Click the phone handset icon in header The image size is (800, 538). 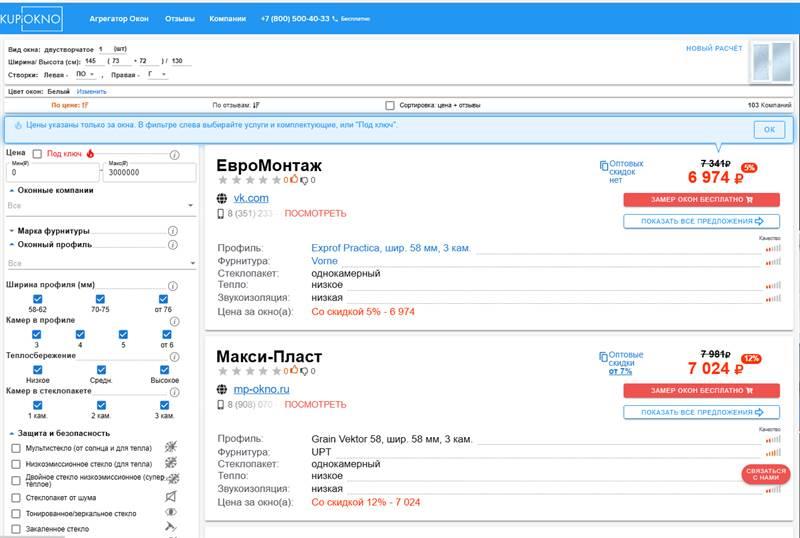coord(335,19)
